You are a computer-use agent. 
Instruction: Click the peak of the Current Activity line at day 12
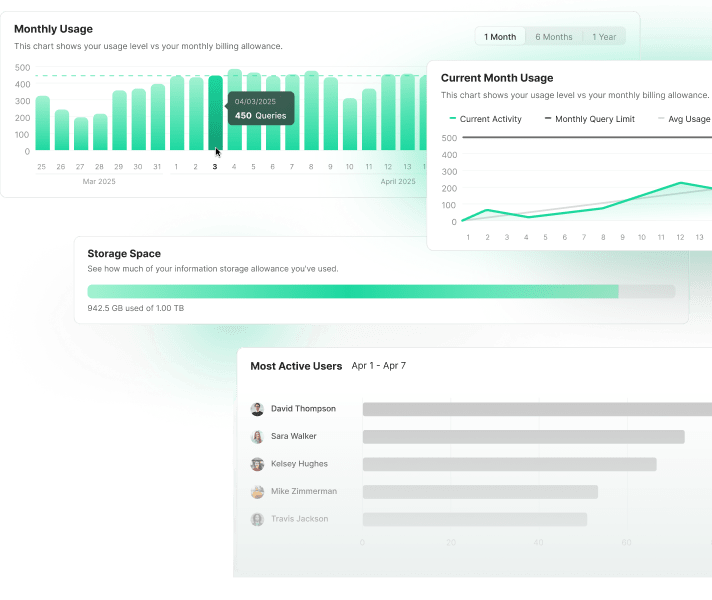(x=680, y=183)
